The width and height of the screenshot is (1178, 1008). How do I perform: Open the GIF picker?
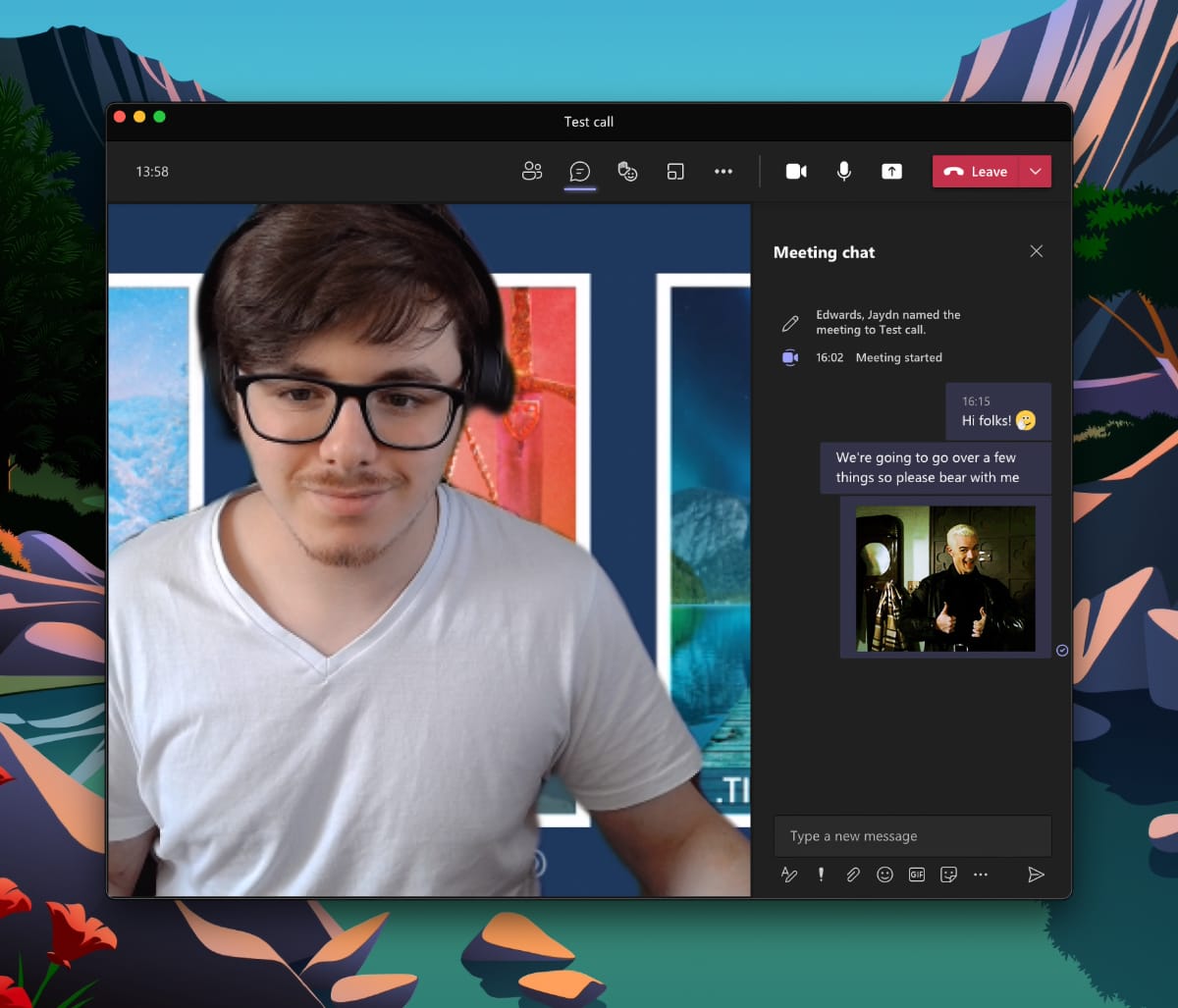(x=917, y=875)
